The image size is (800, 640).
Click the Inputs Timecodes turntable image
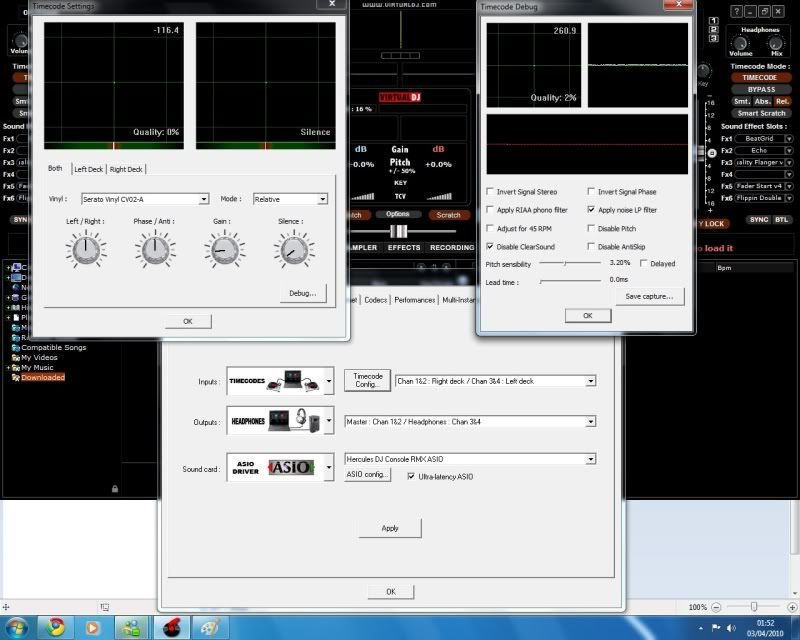tap(275, 381)
